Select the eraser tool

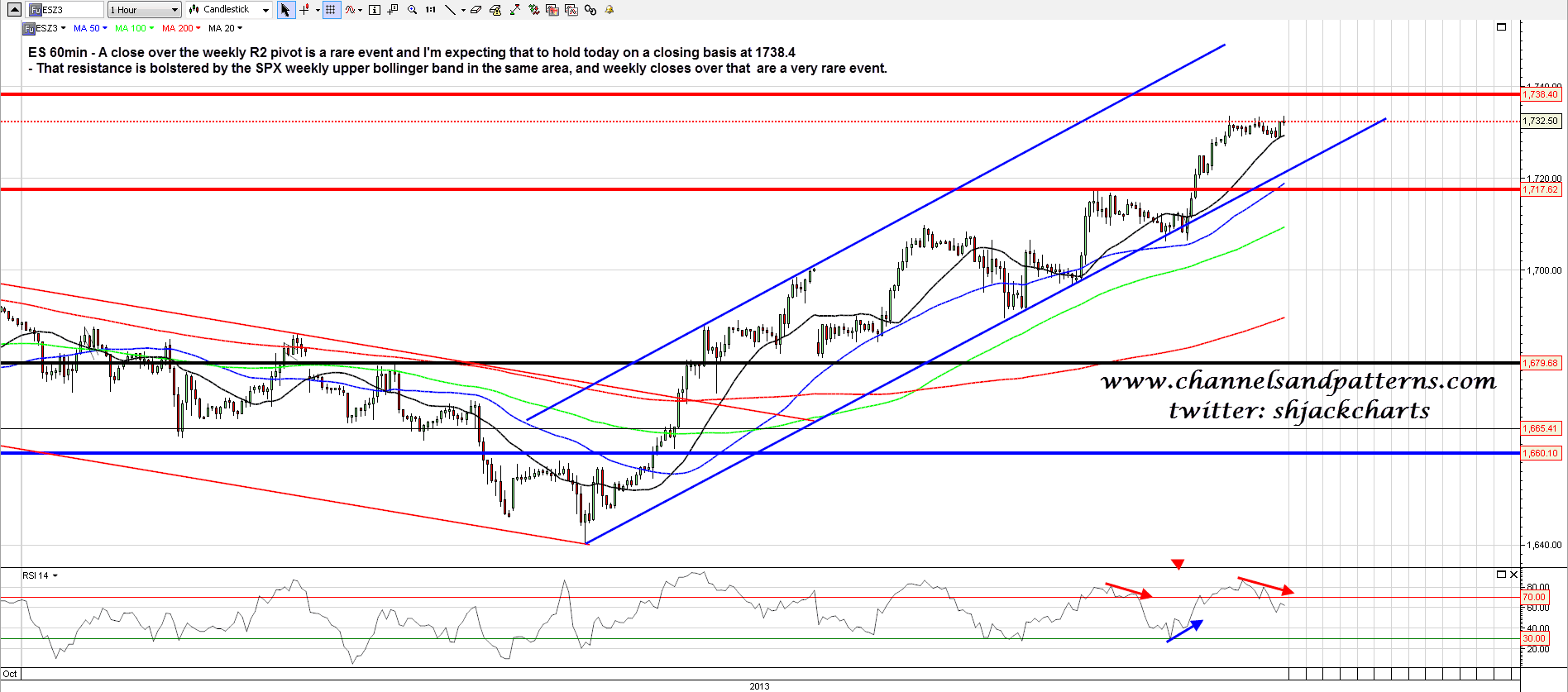coord(476,10)
